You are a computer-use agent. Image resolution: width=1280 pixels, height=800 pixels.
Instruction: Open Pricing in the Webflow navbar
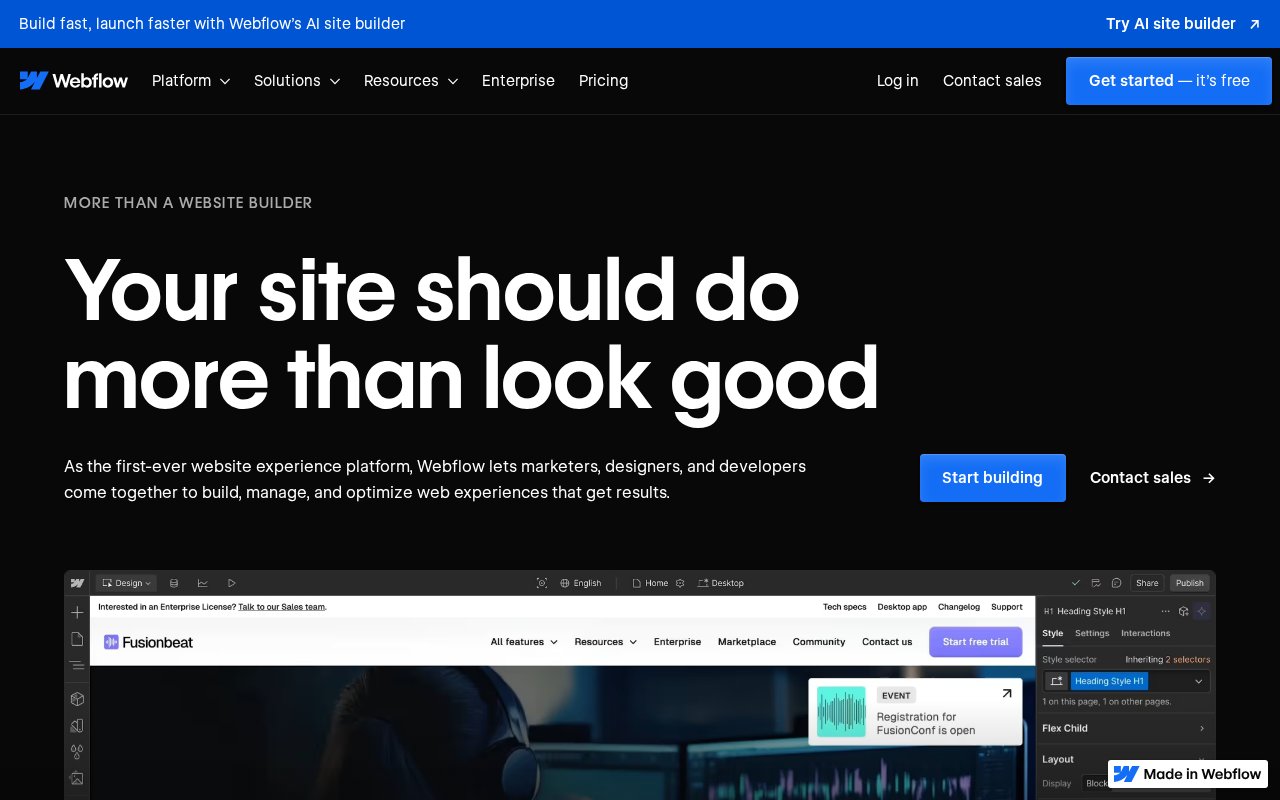tap(604, 81)
